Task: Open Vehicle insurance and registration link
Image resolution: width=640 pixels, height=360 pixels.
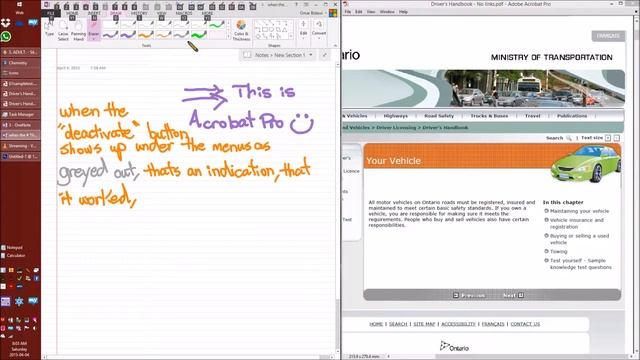Action: (x=576, y=223)
